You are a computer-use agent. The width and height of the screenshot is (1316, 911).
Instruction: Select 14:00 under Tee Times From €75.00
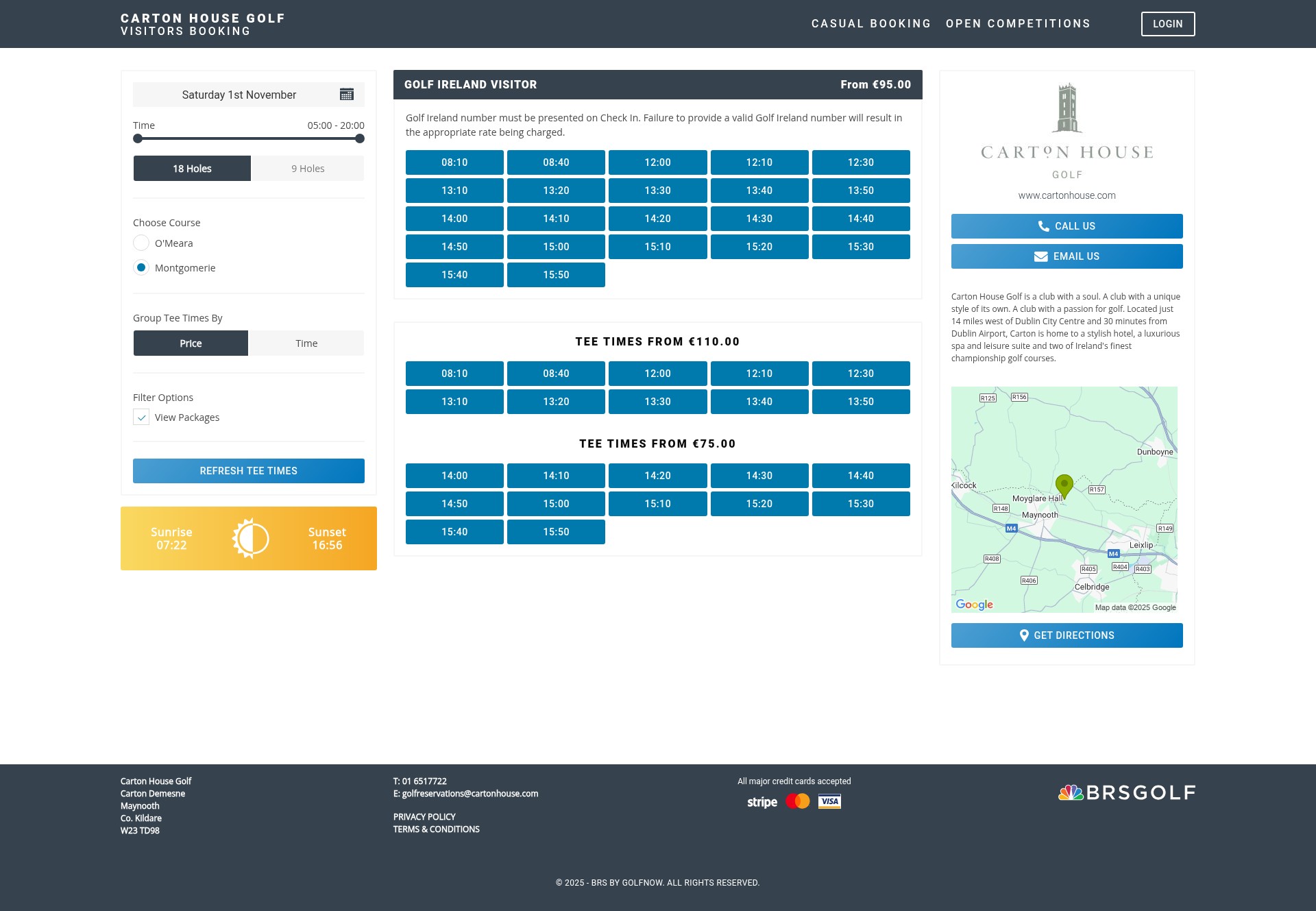tap(454, 476)
